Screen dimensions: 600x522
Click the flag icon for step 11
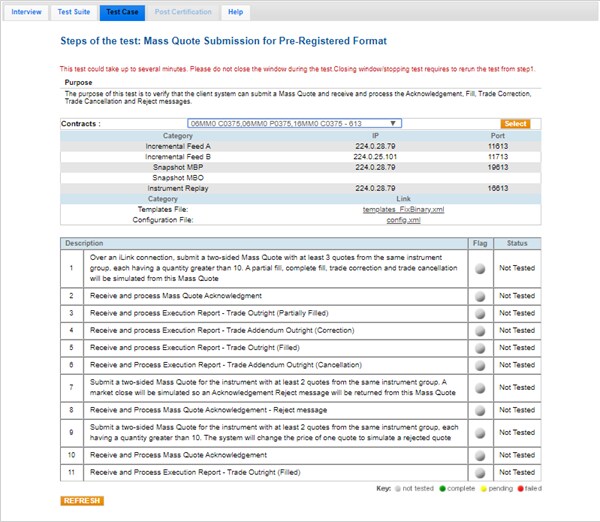(x=481, y=473)
